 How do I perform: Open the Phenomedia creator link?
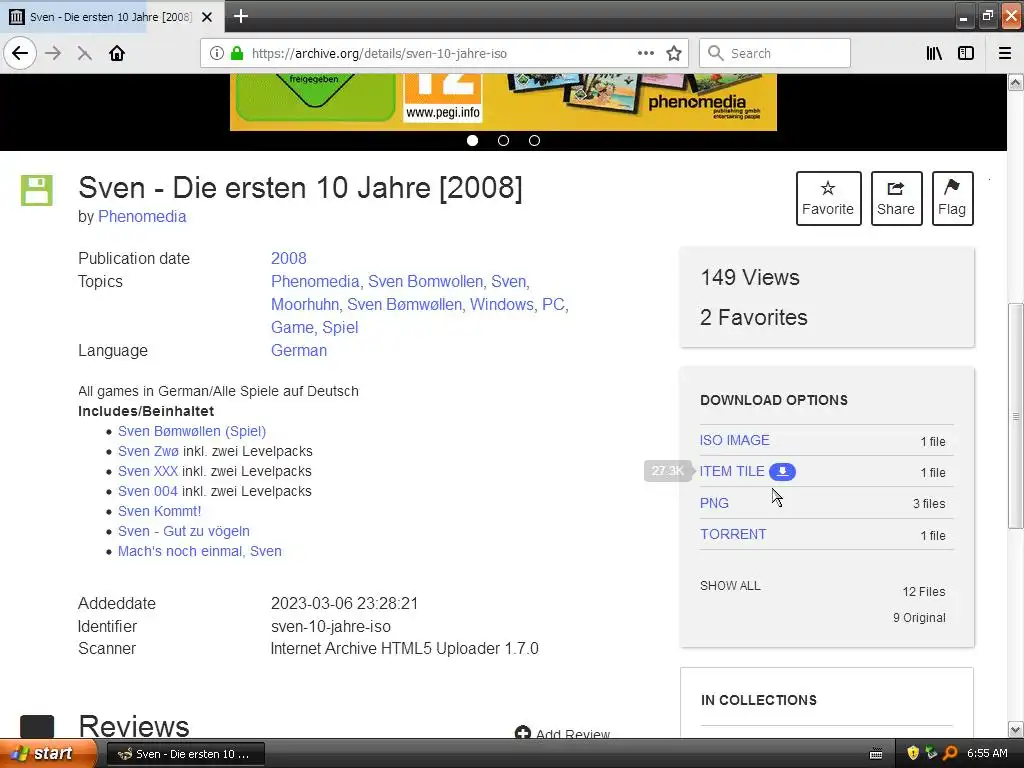[142, 216]
